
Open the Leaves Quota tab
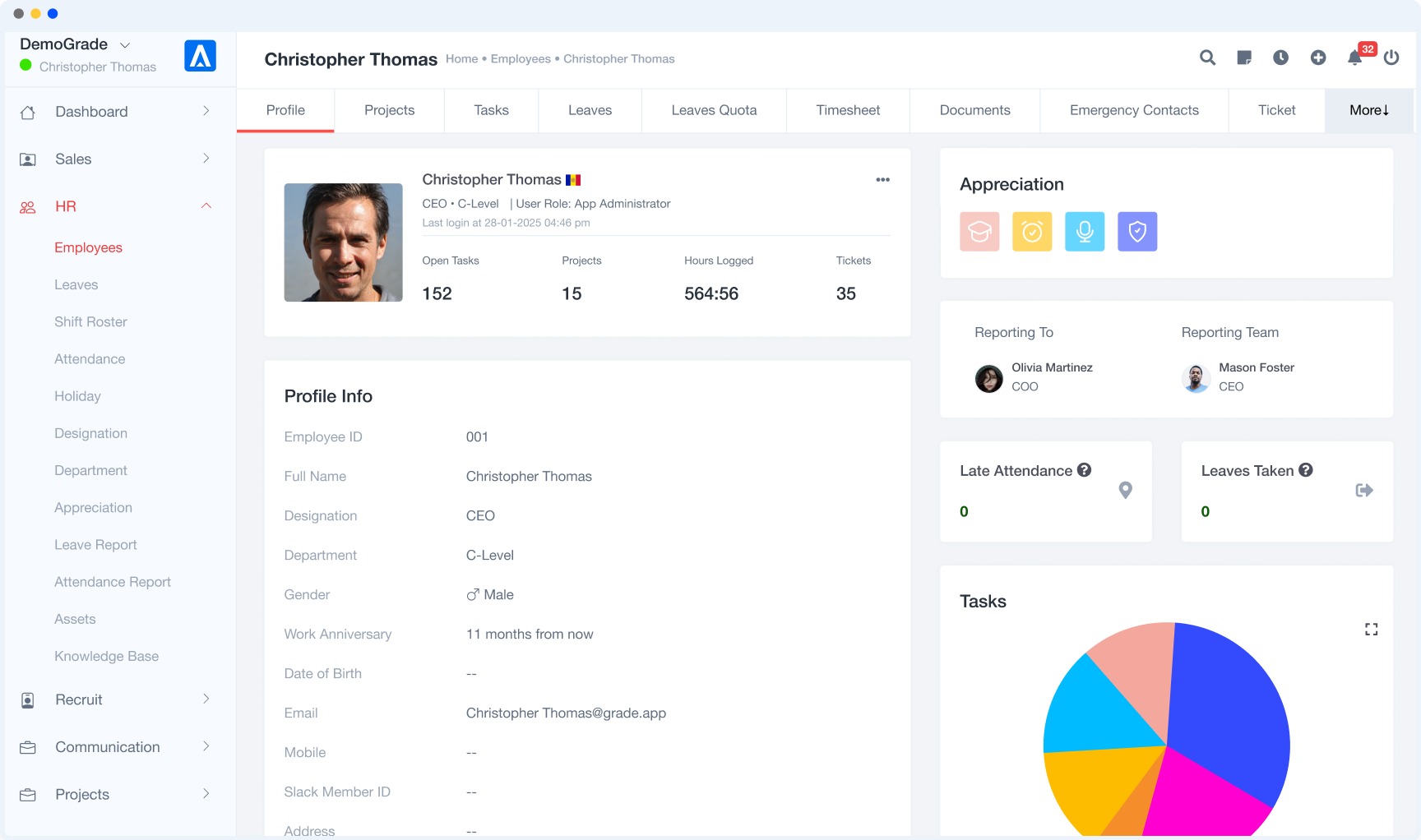(714, 109)
